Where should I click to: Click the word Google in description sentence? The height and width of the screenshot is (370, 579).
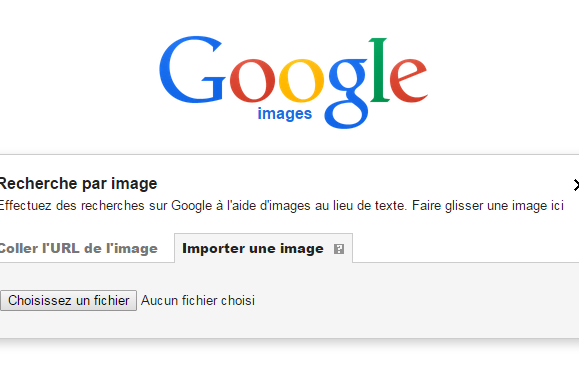tap(192, 206)
